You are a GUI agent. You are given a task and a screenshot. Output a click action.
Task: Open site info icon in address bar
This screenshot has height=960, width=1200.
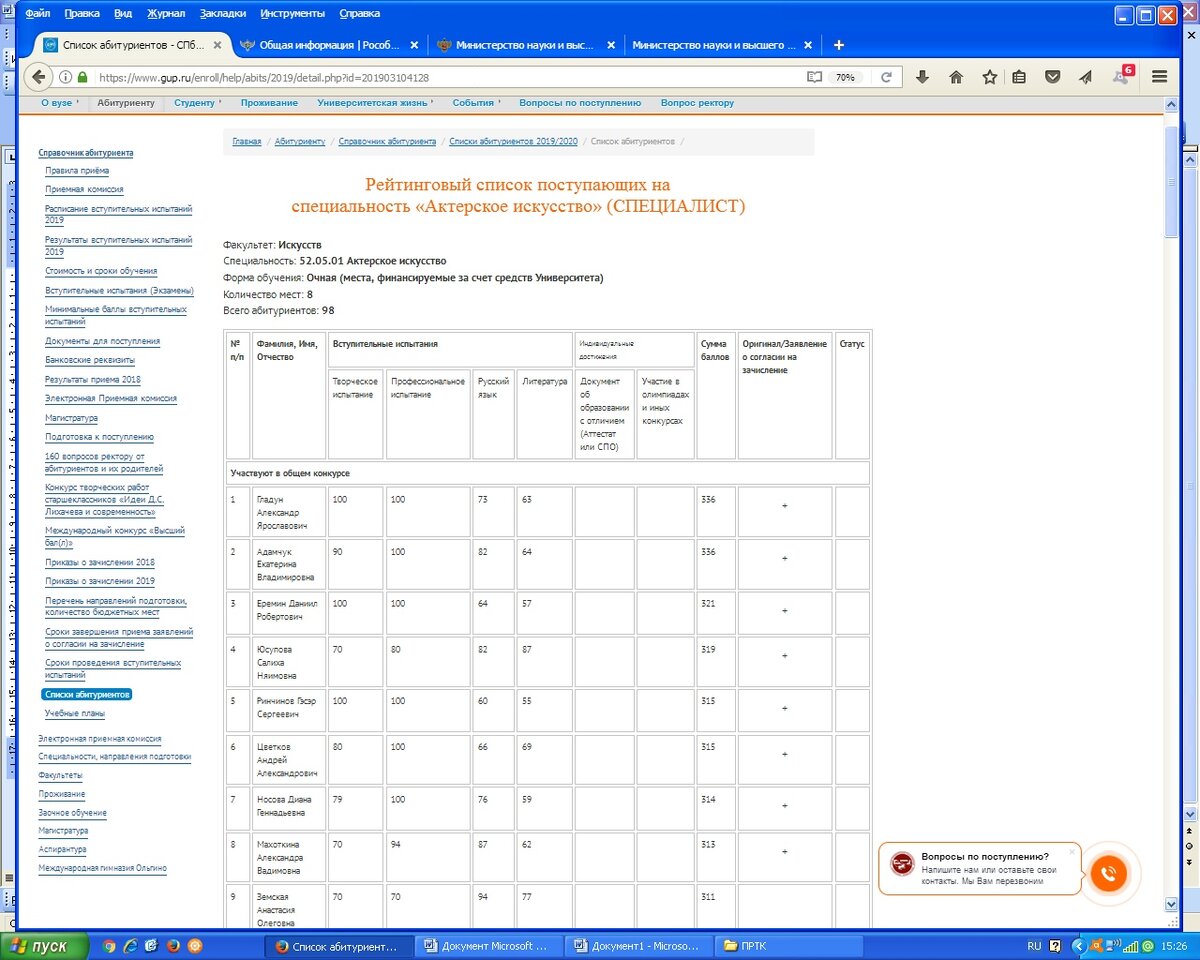(65, 77)
